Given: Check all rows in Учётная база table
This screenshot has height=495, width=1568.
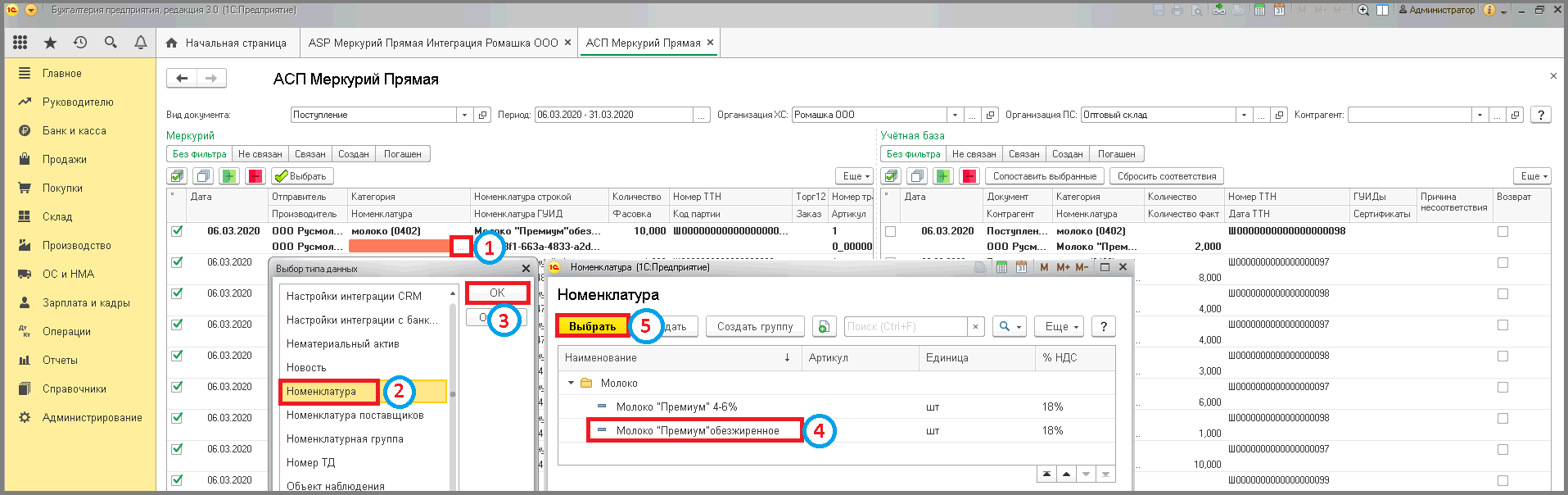Looking at the screenshot, I should tap(891, 176).
